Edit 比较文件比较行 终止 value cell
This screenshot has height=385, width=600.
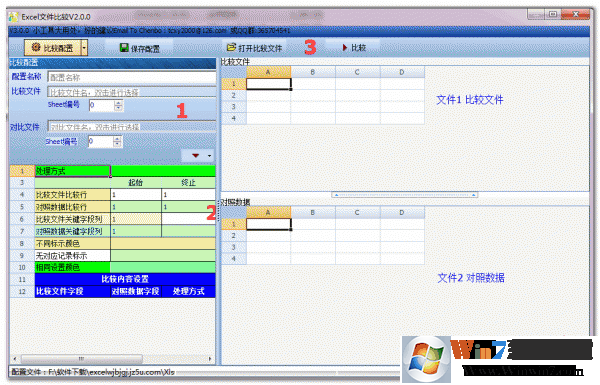[x=188, y=195]
